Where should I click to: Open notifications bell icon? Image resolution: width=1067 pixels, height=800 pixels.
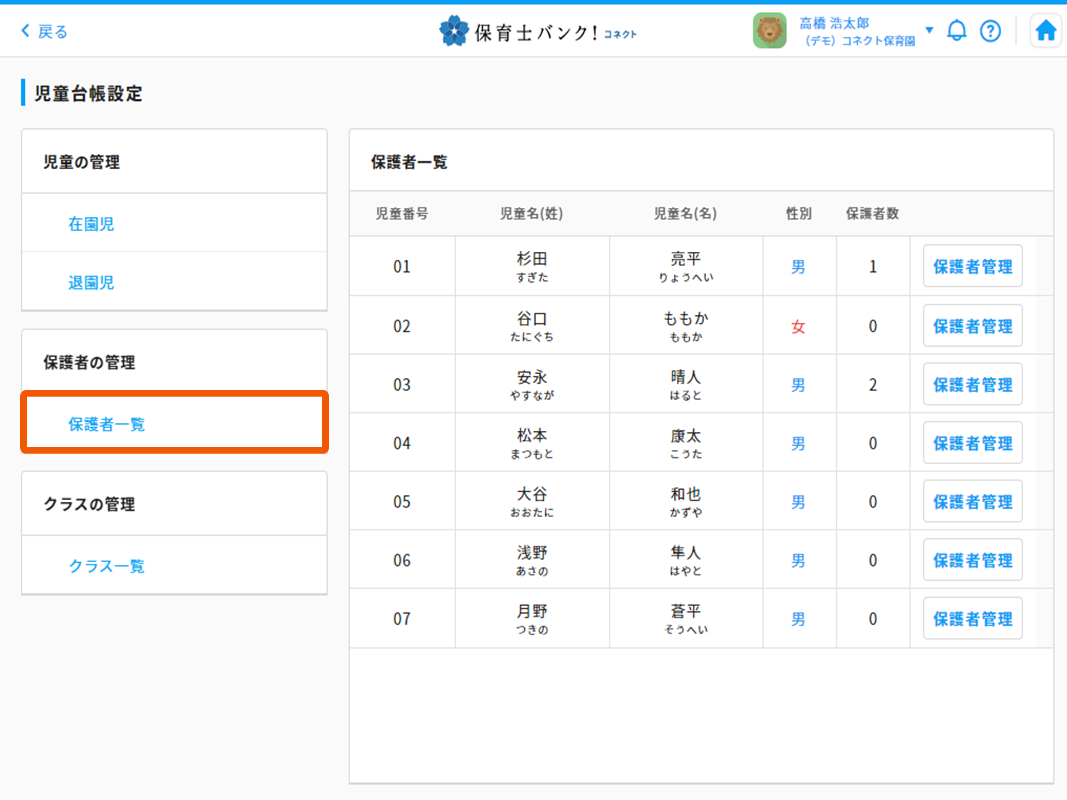coord(957,31)
